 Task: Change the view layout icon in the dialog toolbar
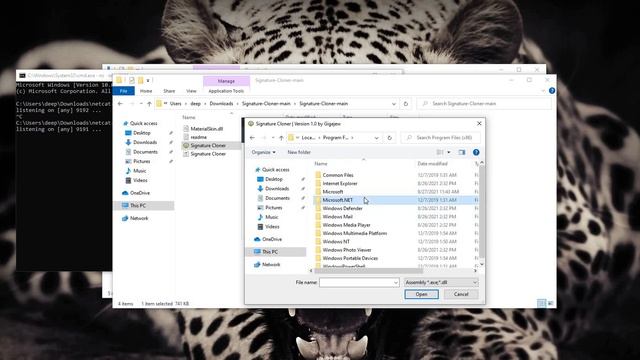(x=440, y=152)
